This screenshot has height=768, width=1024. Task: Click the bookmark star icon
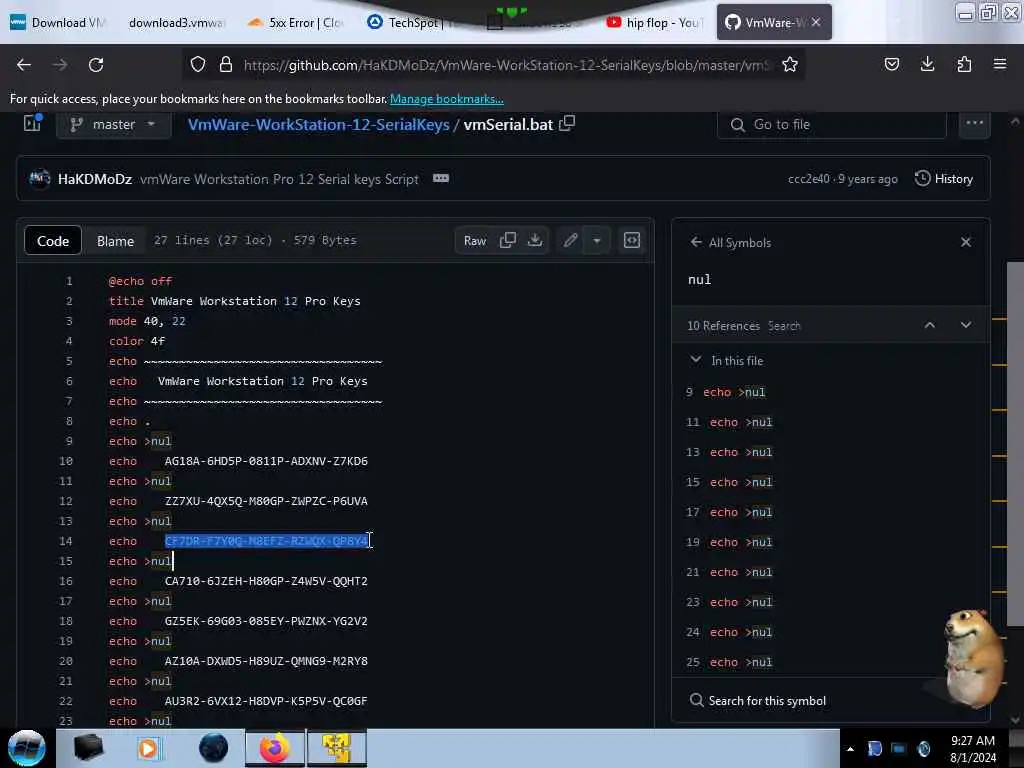[790, 65]
